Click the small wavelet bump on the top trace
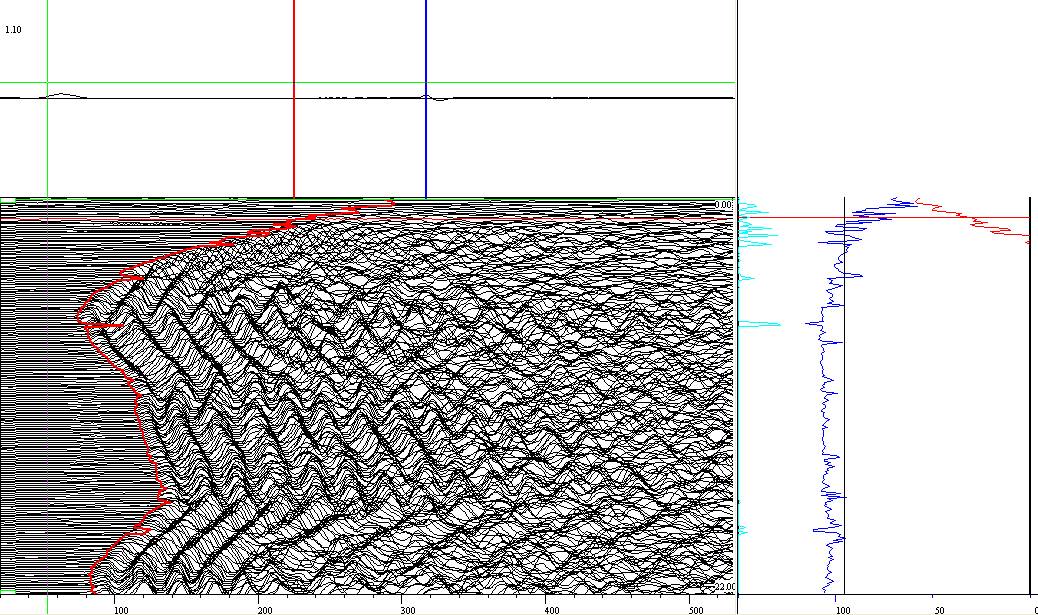The width and height of the screenshot is (1038, 615). click(62, 96)
